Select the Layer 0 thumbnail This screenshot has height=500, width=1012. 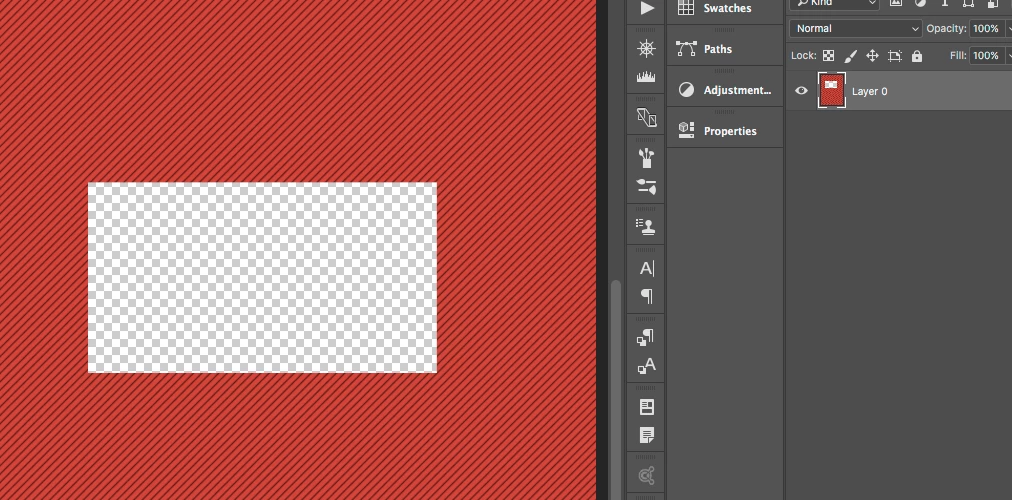pos(832,90)
